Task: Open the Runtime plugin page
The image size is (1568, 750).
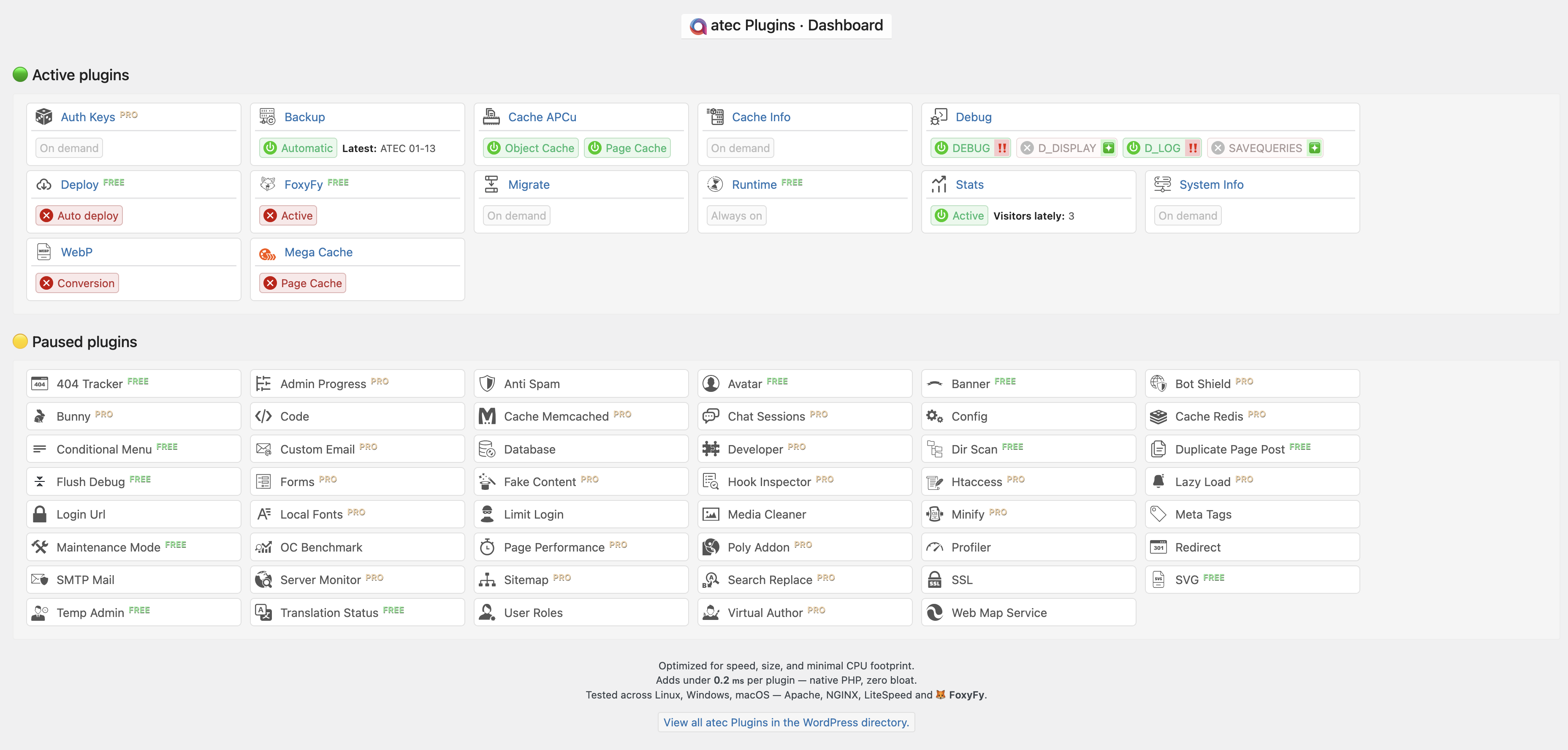Action: [x=754, y=184]
